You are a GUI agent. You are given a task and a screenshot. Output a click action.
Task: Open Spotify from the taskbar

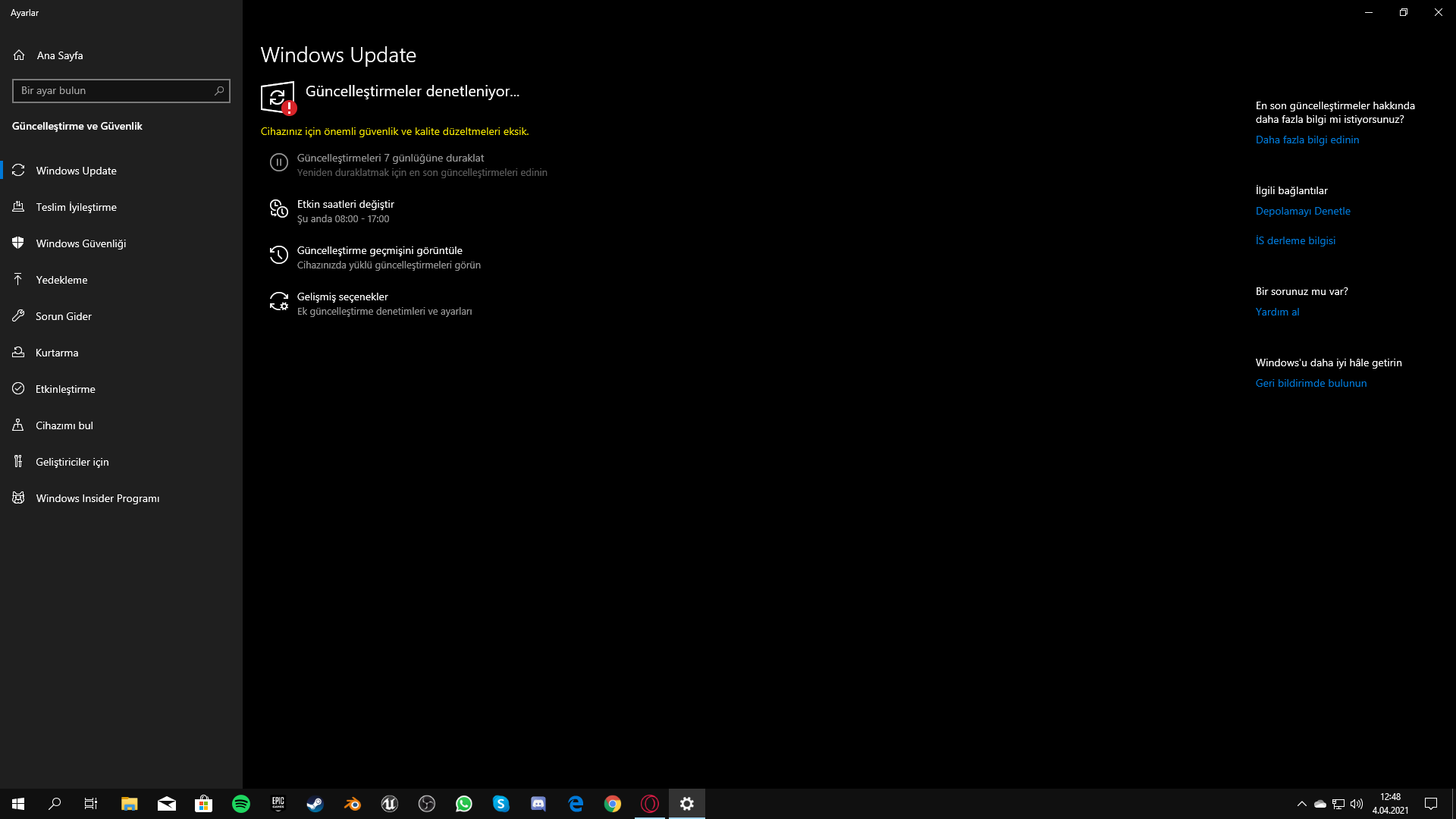point(241,804)
